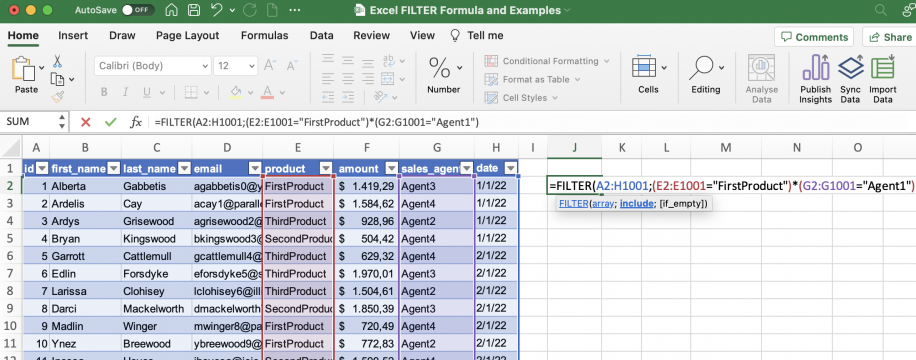The image size is (916, 360).
Task: Increase font size
Action: pyautogui.click(x=270, y=65)
